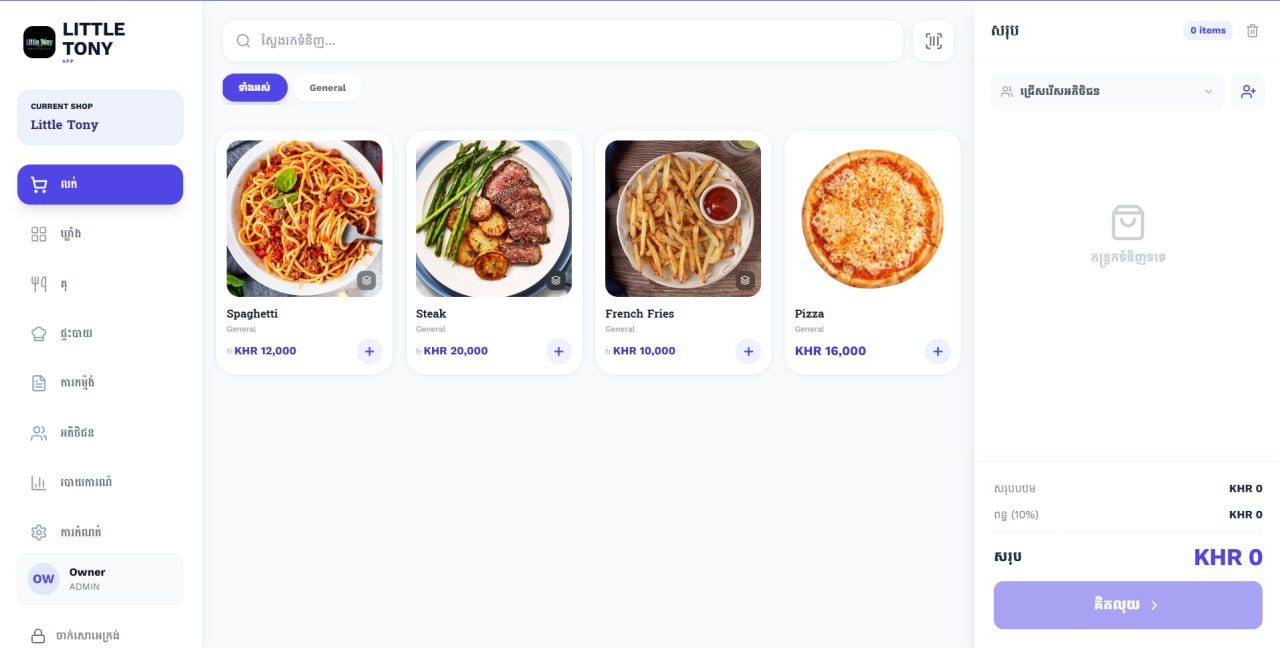The image size is (1280, 648).
Task: Clear cart with the trash icon
Action: 1252,31
